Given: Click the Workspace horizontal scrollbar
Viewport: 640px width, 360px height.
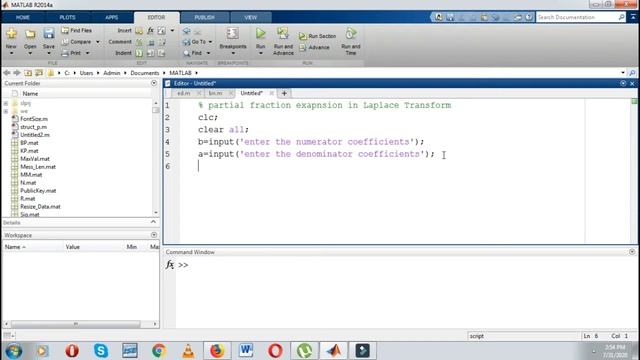Looking at the screenshot, I should (76, 324).
